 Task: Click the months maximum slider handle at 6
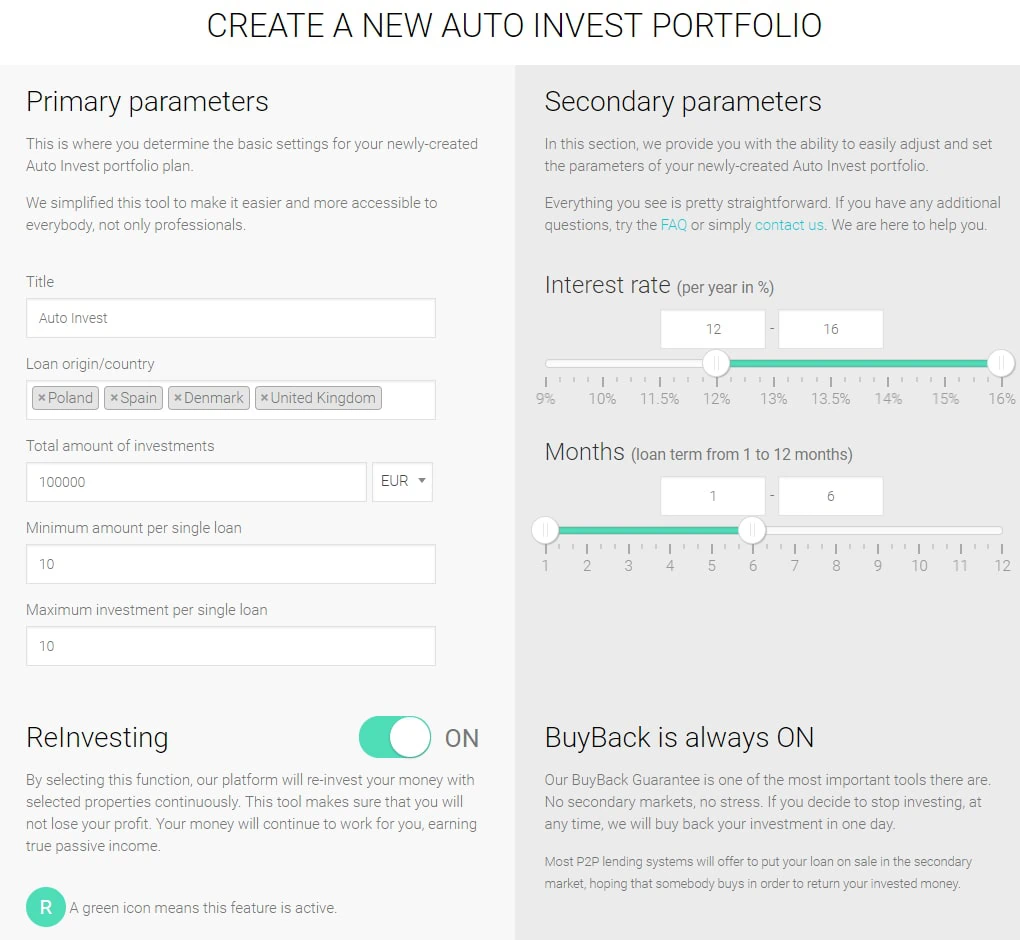752,530
